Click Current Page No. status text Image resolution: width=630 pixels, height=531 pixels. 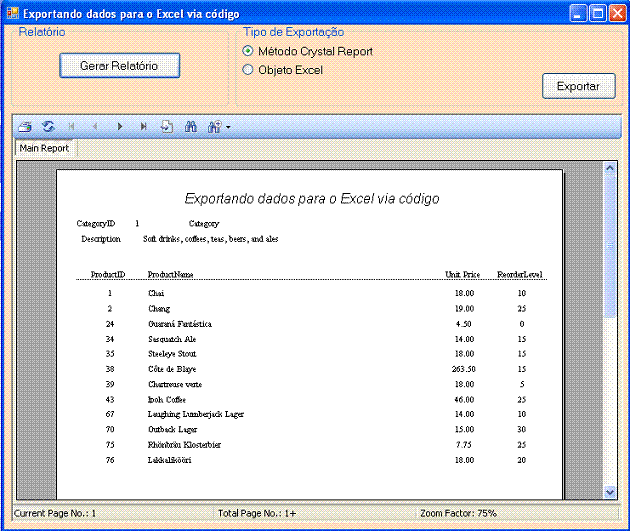[x=55, y=513]
